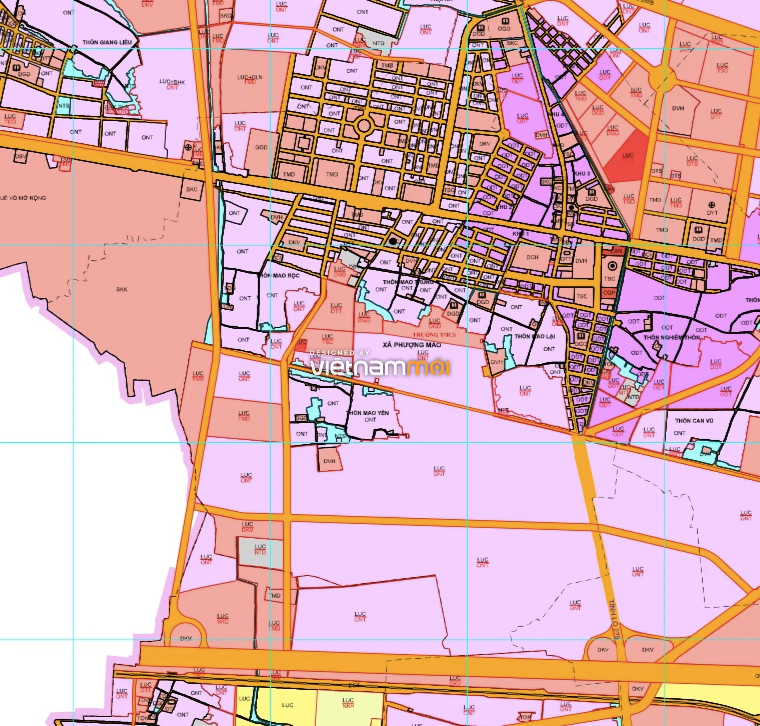This screenshot has height=726, width=760.
Task: Click the book icon on the DGD parcel near DYT
Action: 698,231
